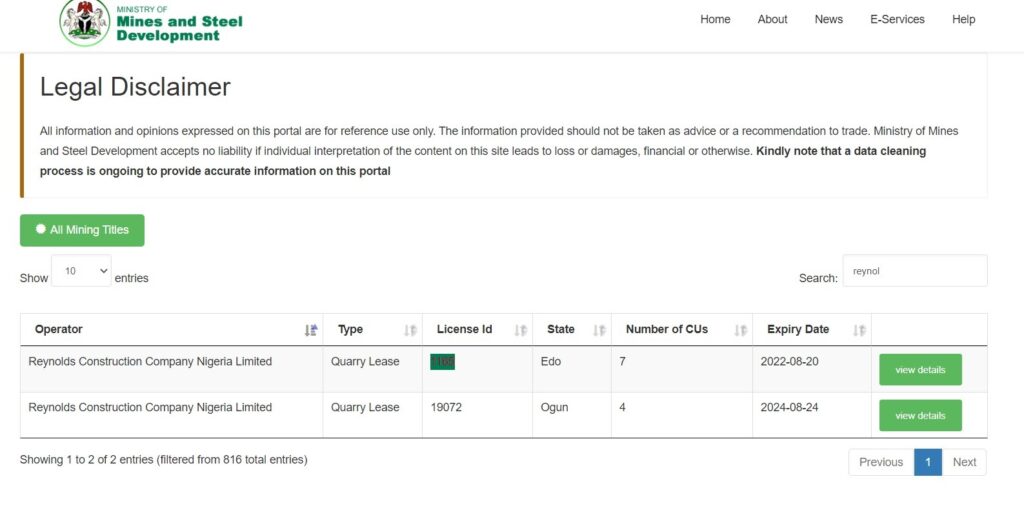Click the State column header text

[561, 329]
